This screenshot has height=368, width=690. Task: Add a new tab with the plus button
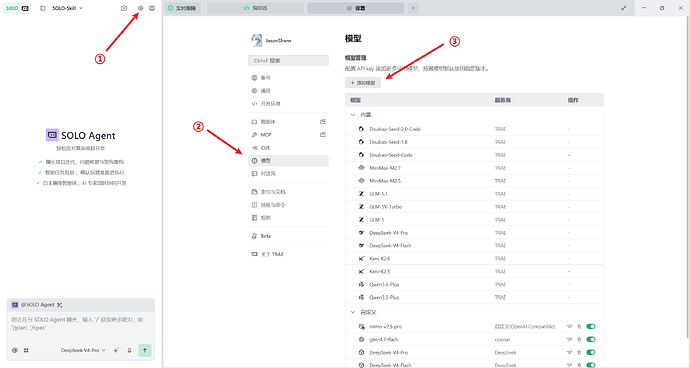click(x=413, y=8)
